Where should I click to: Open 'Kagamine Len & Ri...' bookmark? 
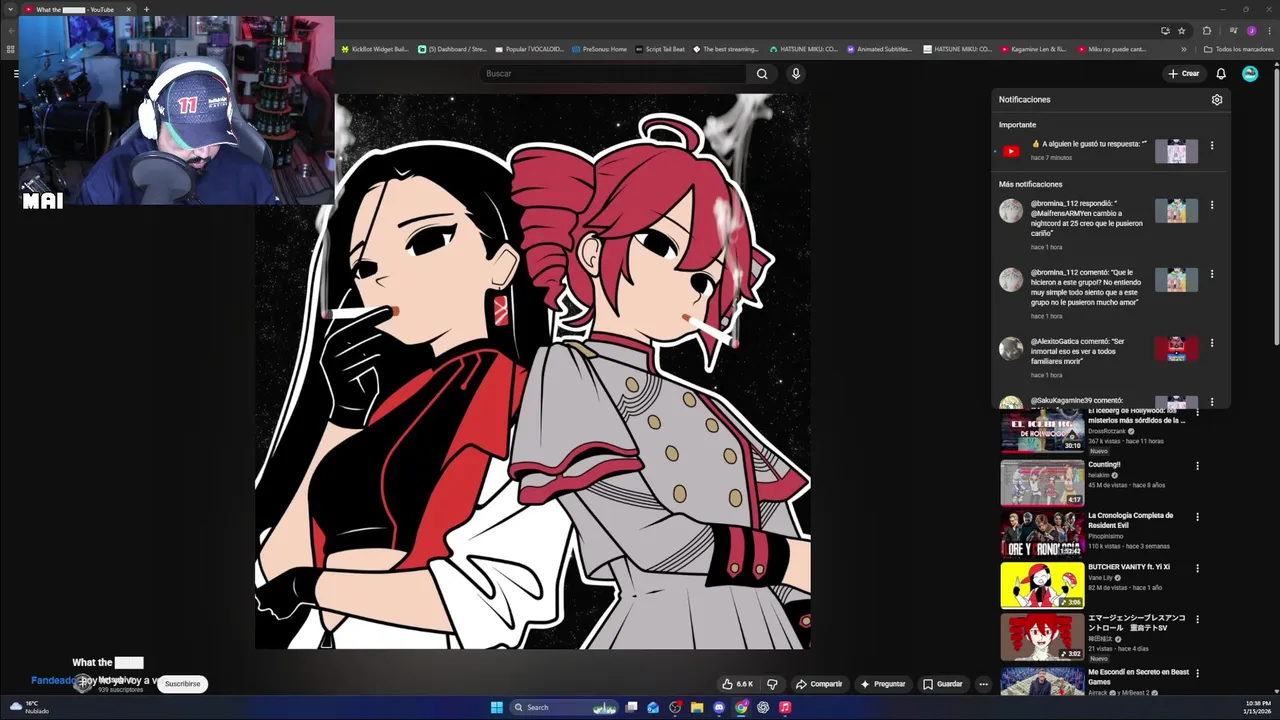coord(1033,49)
